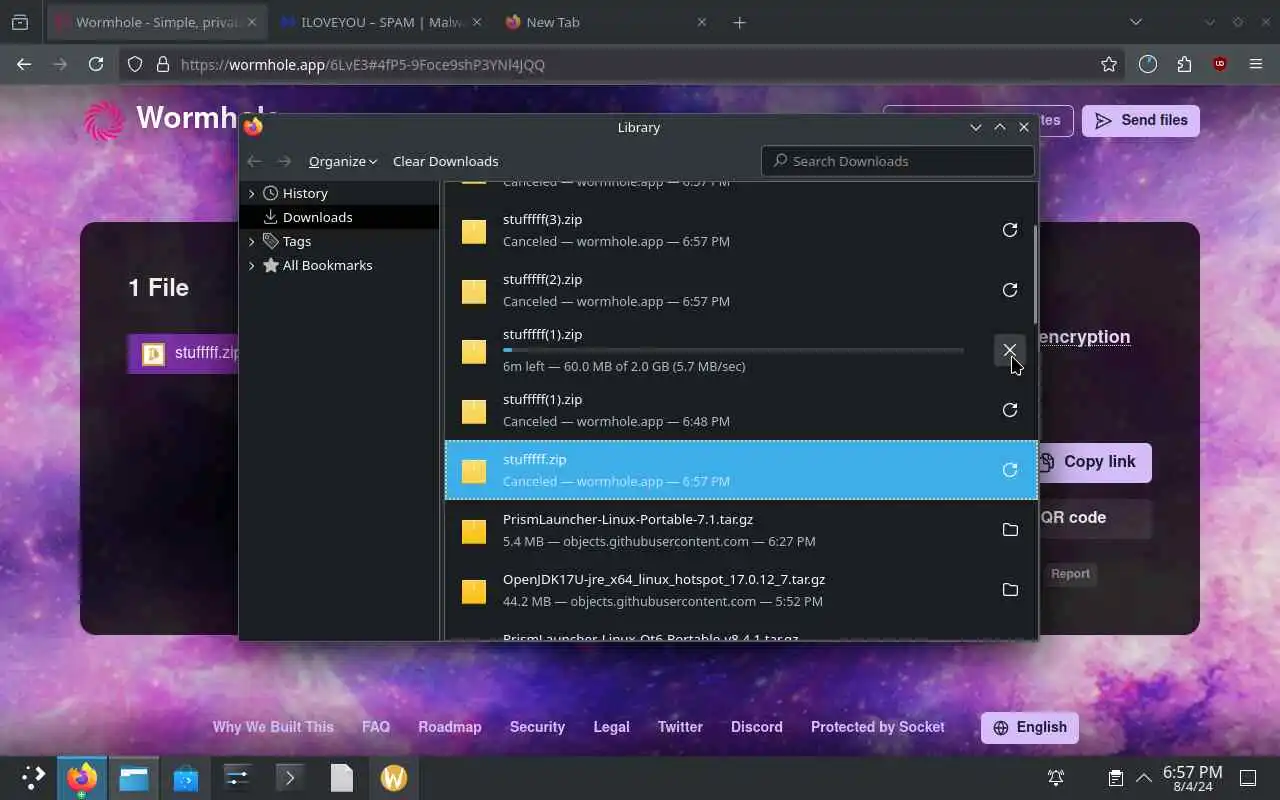
Task: Expand the History tree node
Action: [251, 193]
